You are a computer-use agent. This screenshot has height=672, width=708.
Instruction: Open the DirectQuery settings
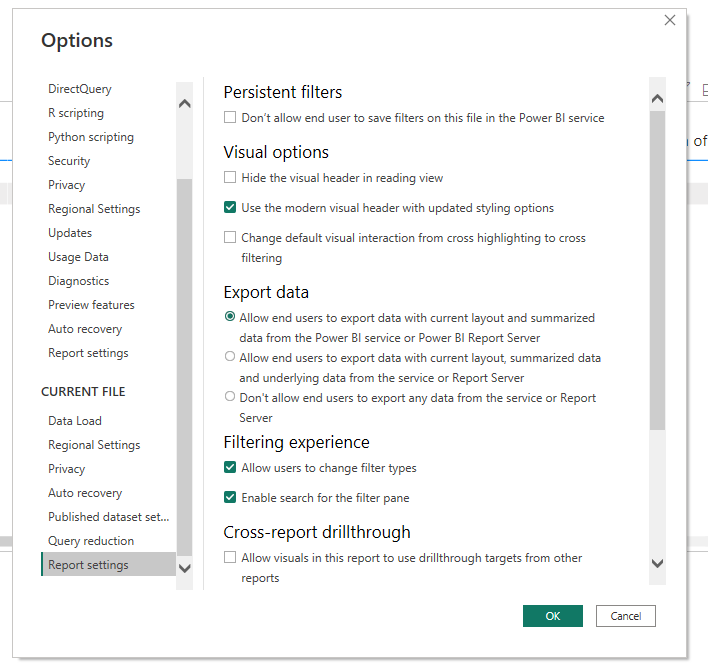pos(80,89)
